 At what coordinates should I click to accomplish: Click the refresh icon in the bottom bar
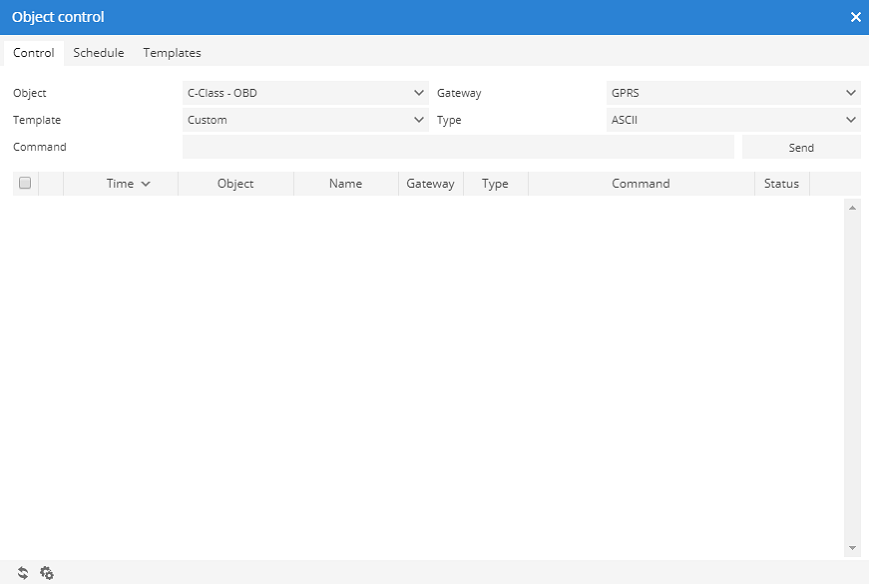coord(23,573)
